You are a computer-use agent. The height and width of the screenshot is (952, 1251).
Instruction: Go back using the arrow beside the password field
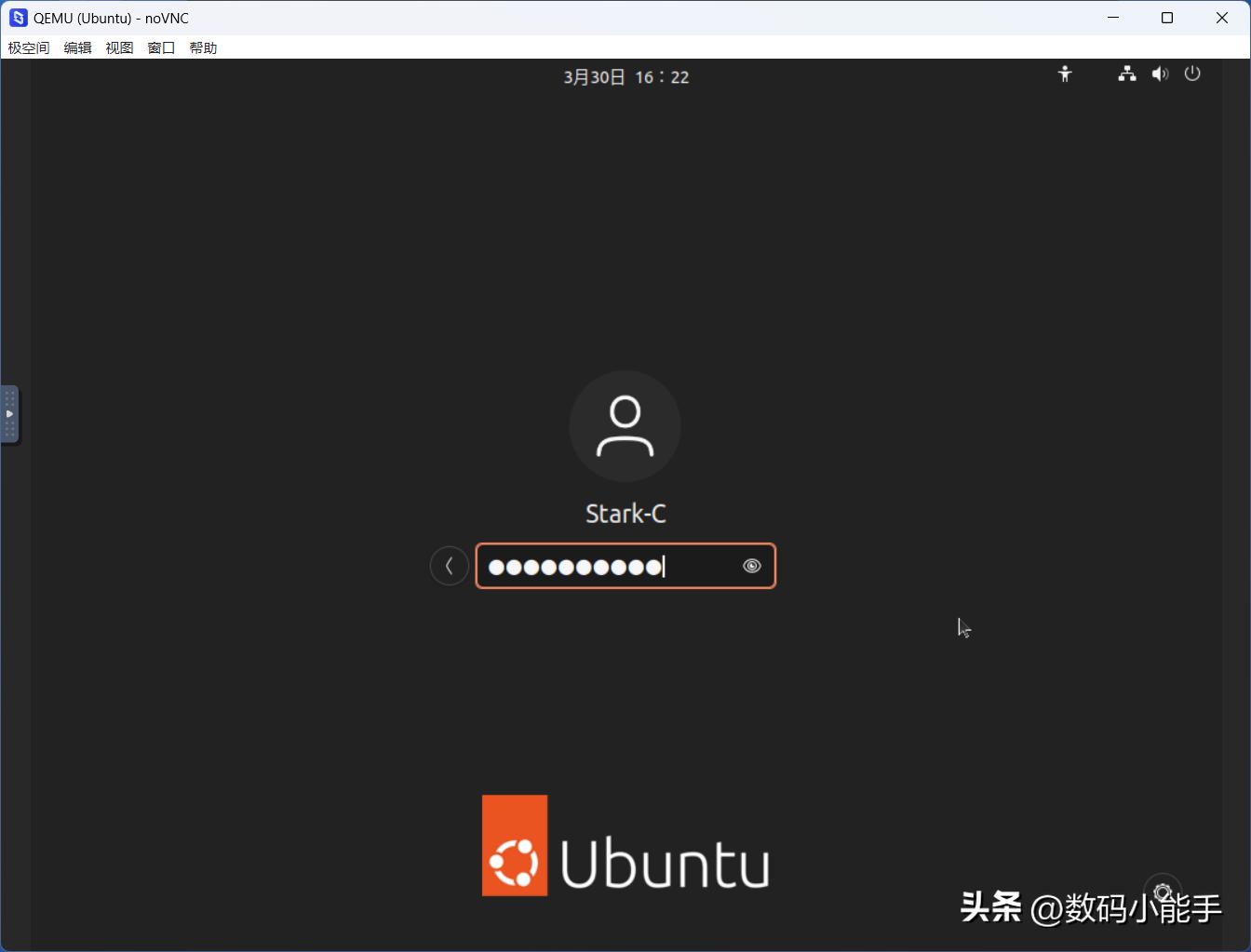[450, 566]
